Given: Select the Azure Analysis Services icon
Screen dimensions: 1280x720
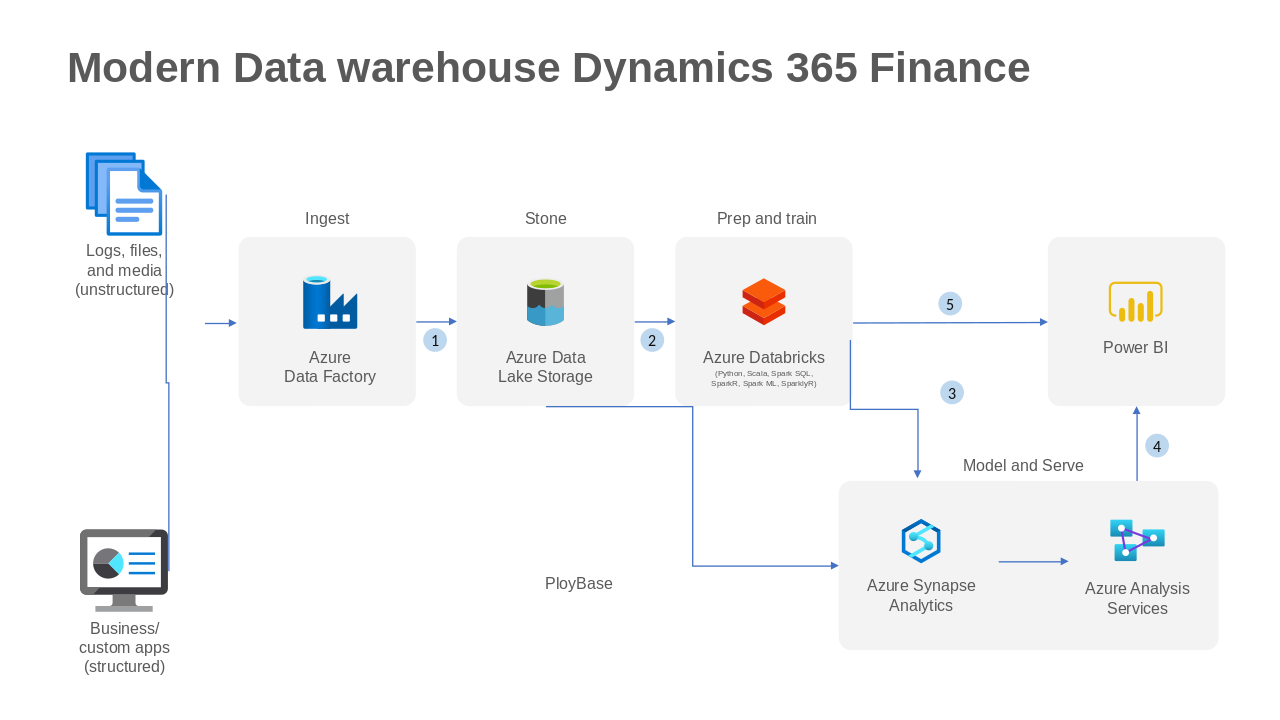Looking at the screenshot, I should 1137,540.
